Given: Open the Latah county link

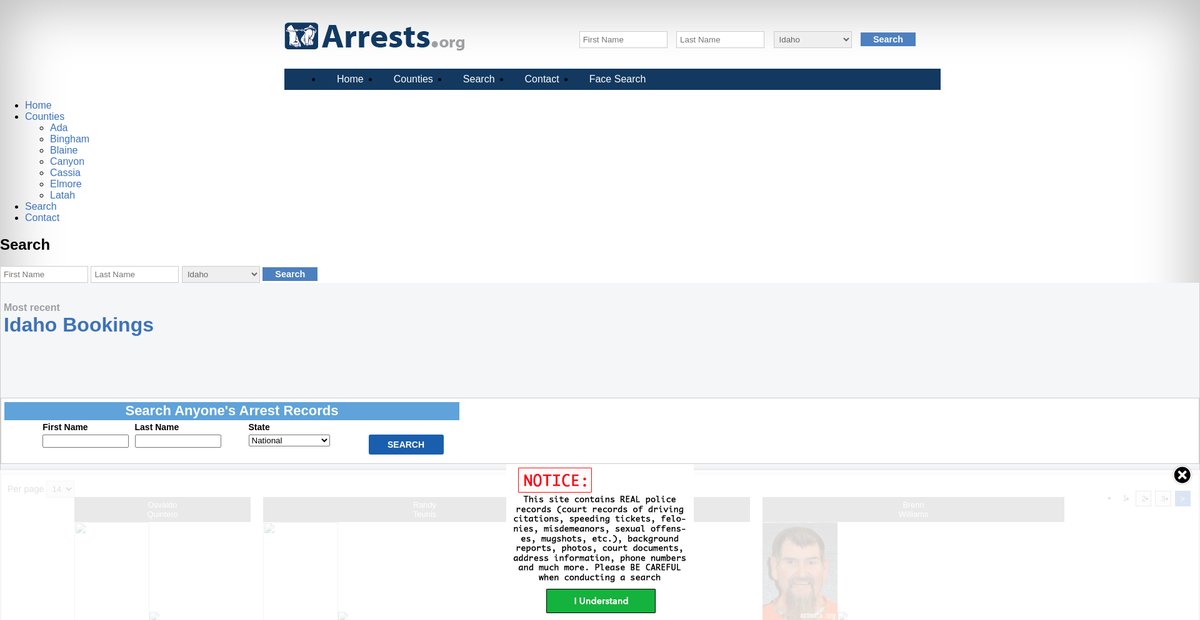Looking at the screenshot, I should coord(62,195).
